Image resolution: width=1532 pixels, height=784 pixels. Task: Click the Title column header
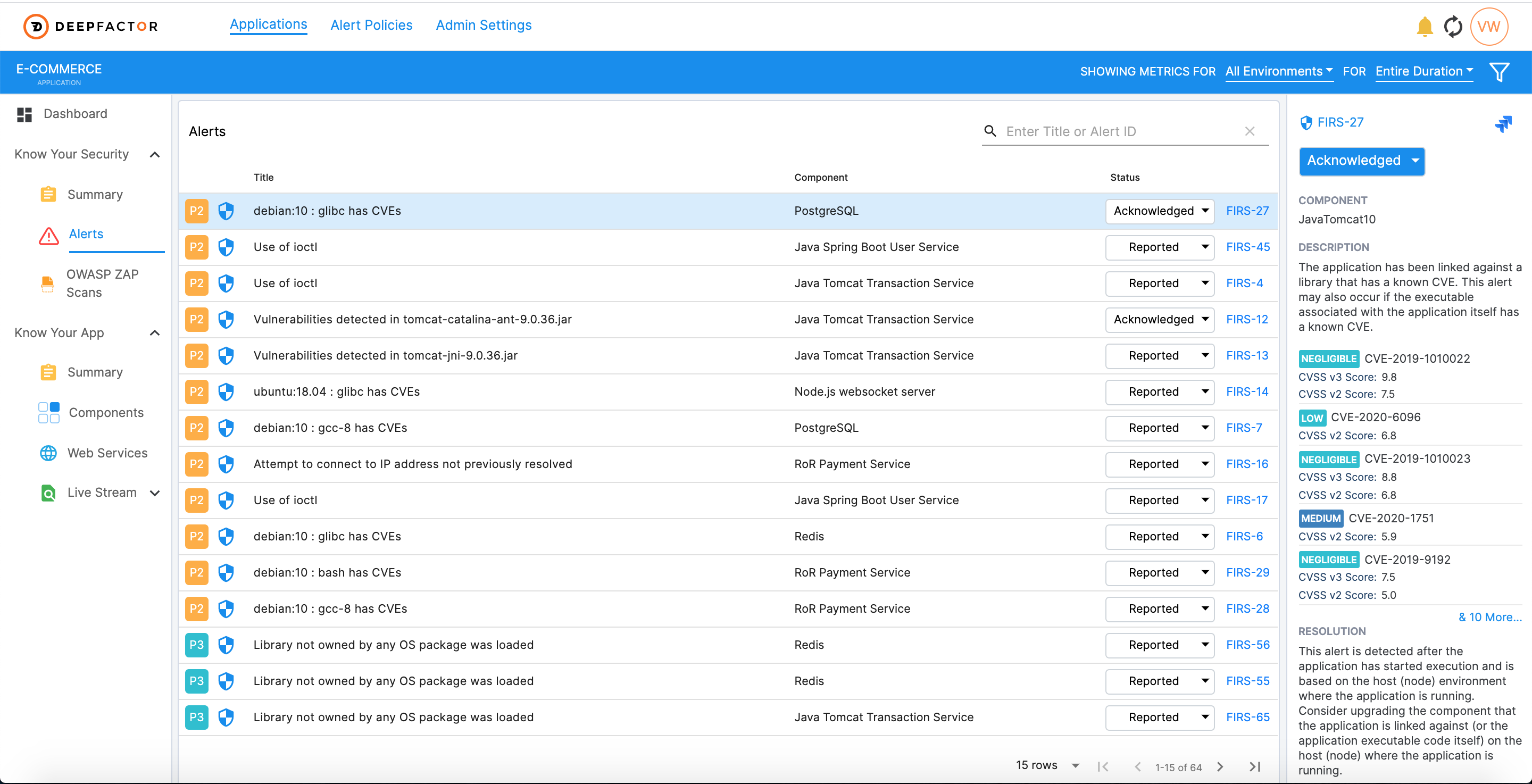click(x=263, y=177)
